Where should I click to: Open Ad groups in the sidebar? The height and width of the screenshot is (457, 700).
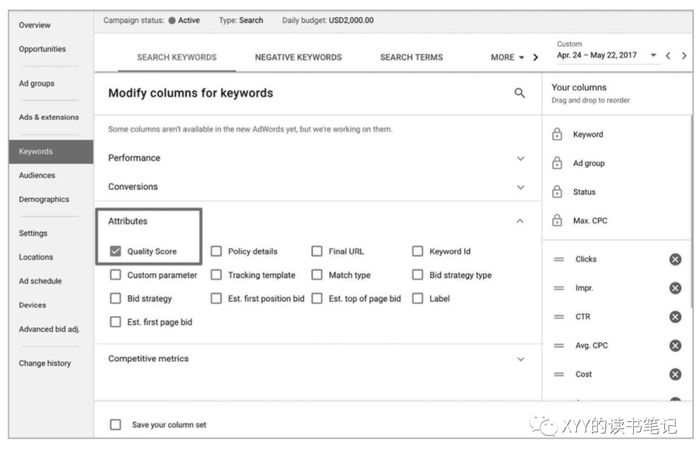pyautogui.click(x=37, y=83)
